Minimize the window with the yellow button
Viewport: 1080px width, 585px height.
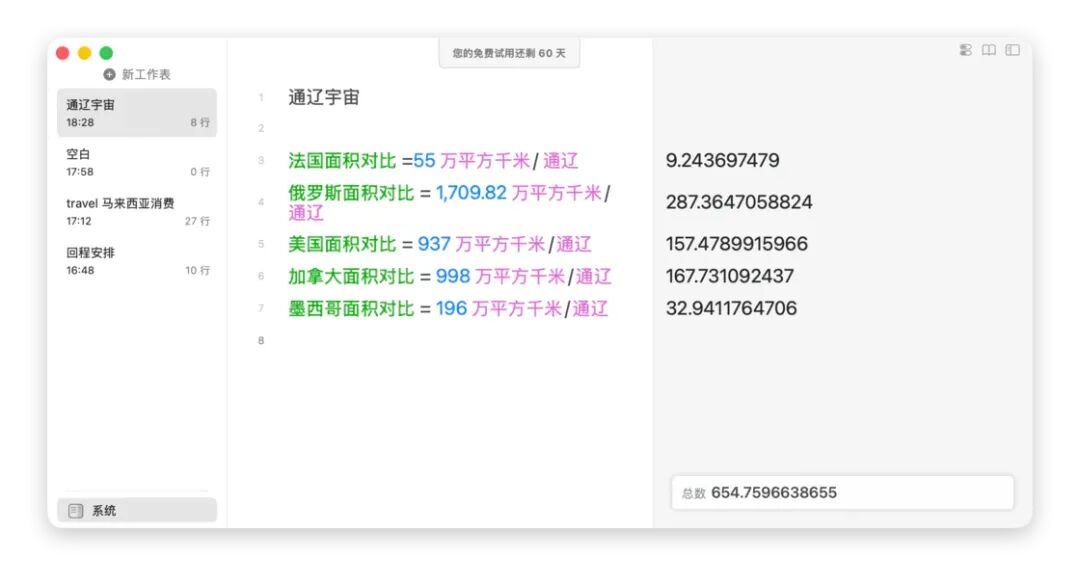85,53
